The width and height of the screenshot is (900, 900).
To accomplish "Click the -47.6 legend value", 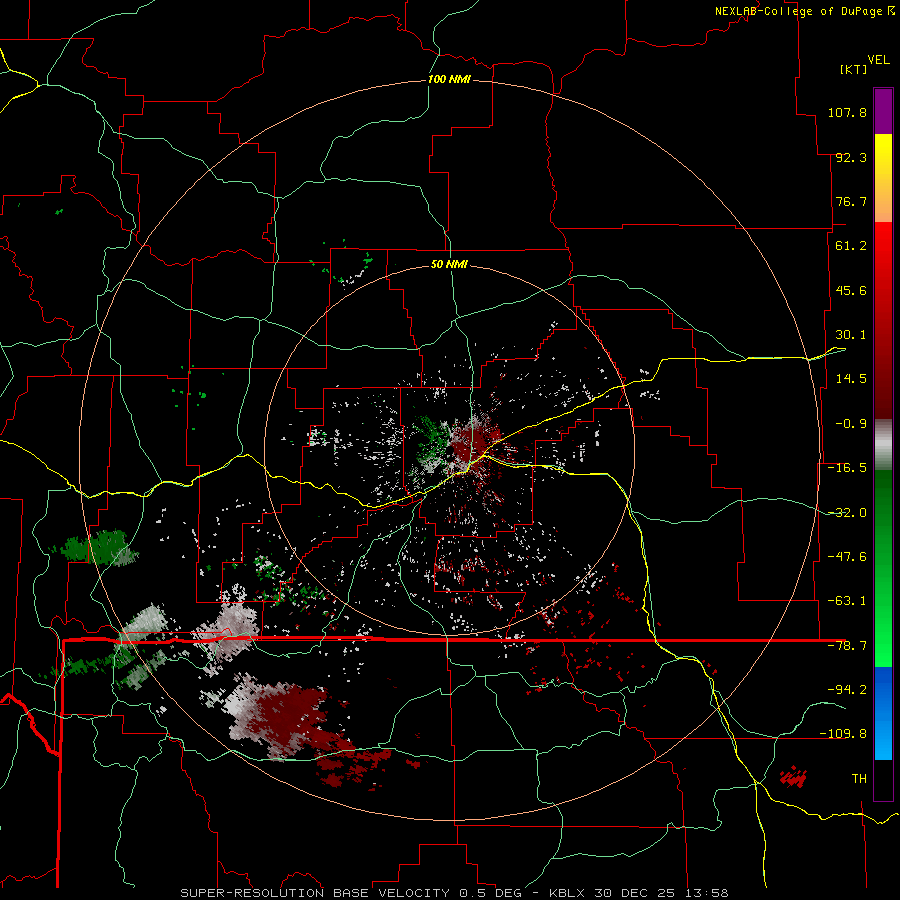I will pos(847,557).
